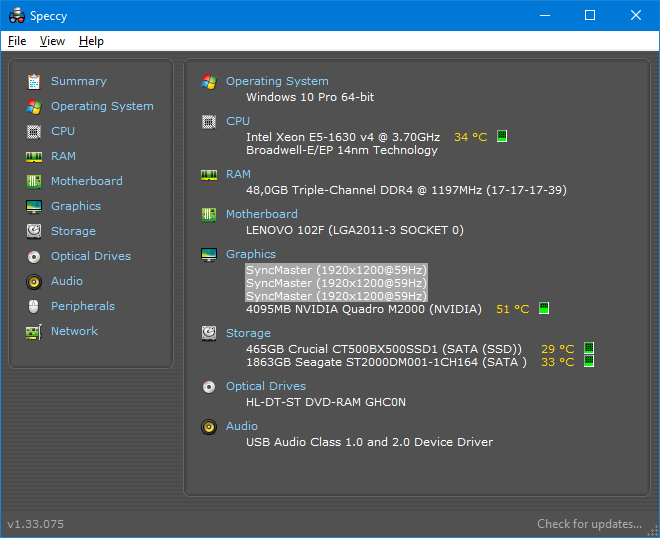Click RAM heading in summary pane
Screen dimensions: 660x538
click(x=238, y=174)
